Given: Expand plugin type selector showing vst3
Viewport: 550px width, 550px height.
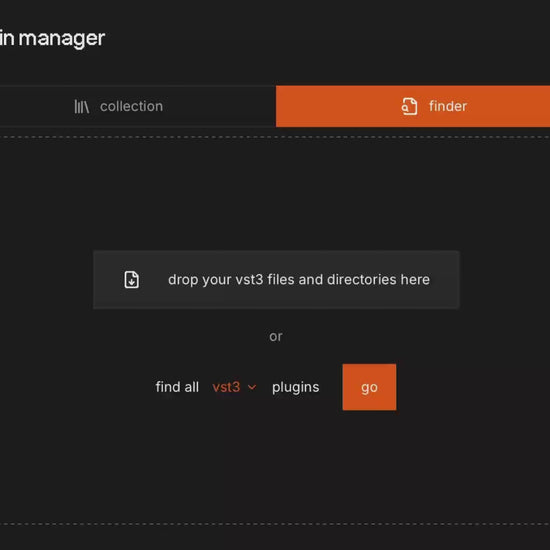Looking at the screenshot, I should [234, 387].
